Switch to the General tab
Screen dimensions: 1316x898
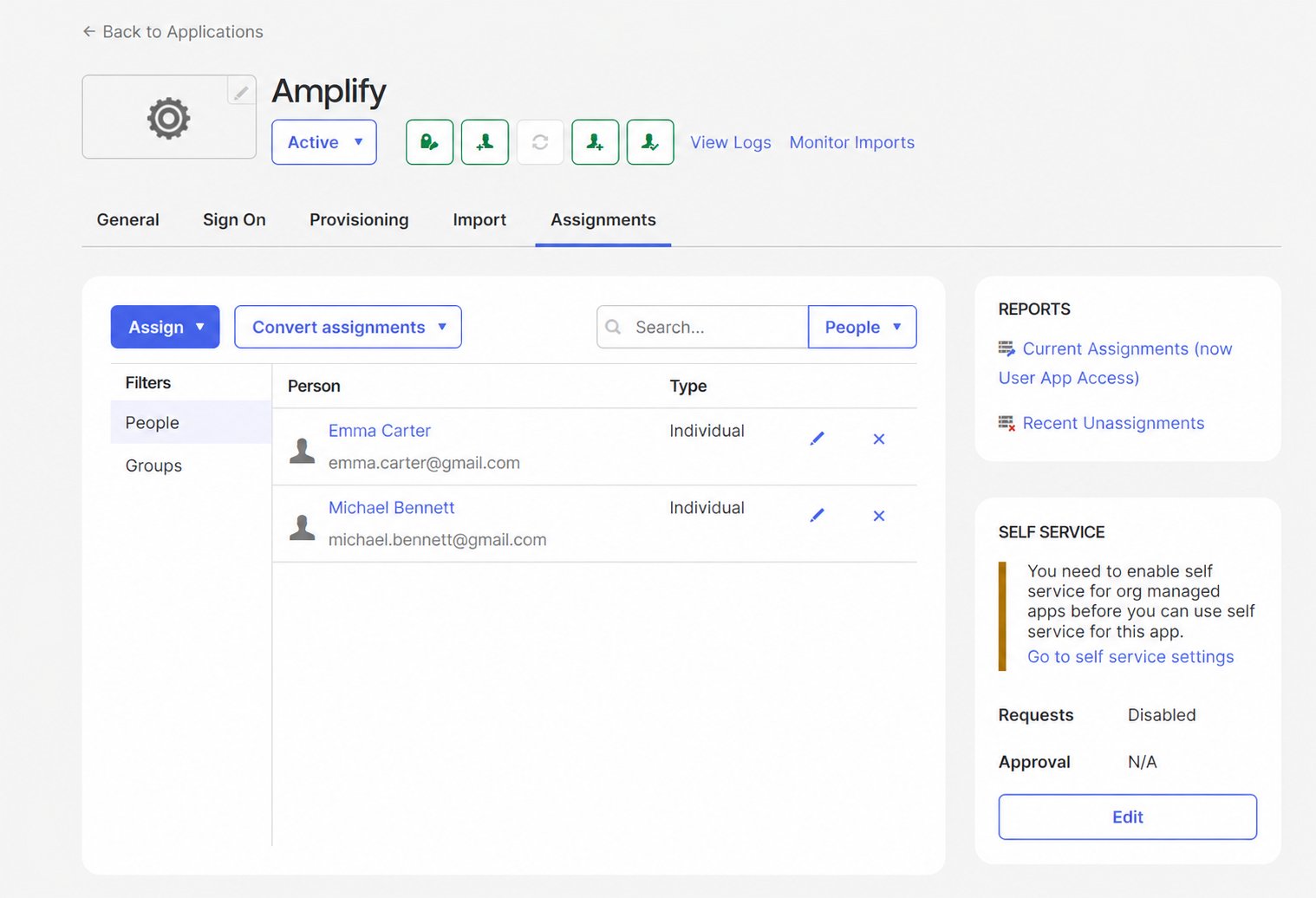click(x=128, y=220)
